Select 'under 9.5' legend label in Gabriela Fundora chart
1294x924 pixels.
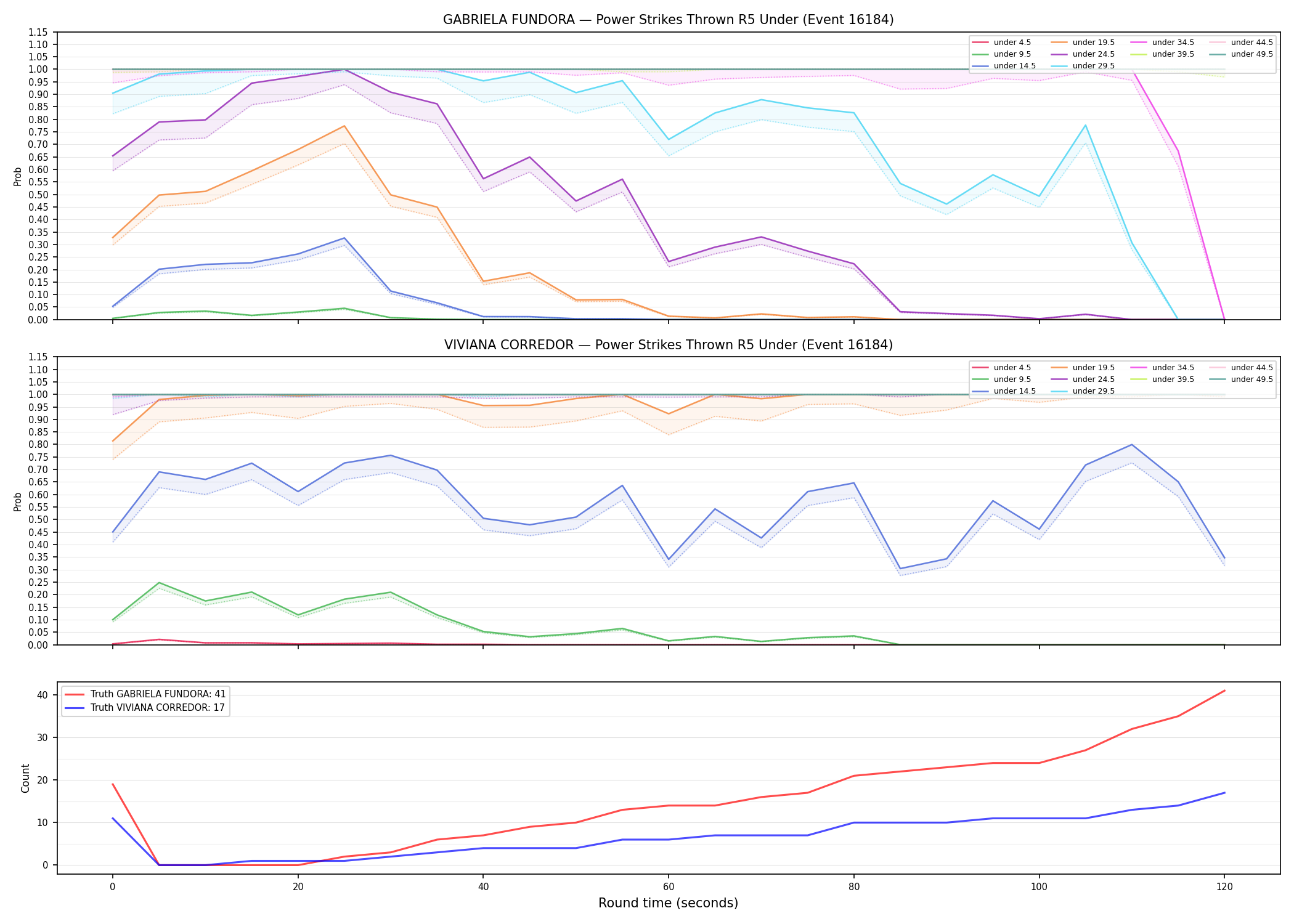[x=1012, y=54]
